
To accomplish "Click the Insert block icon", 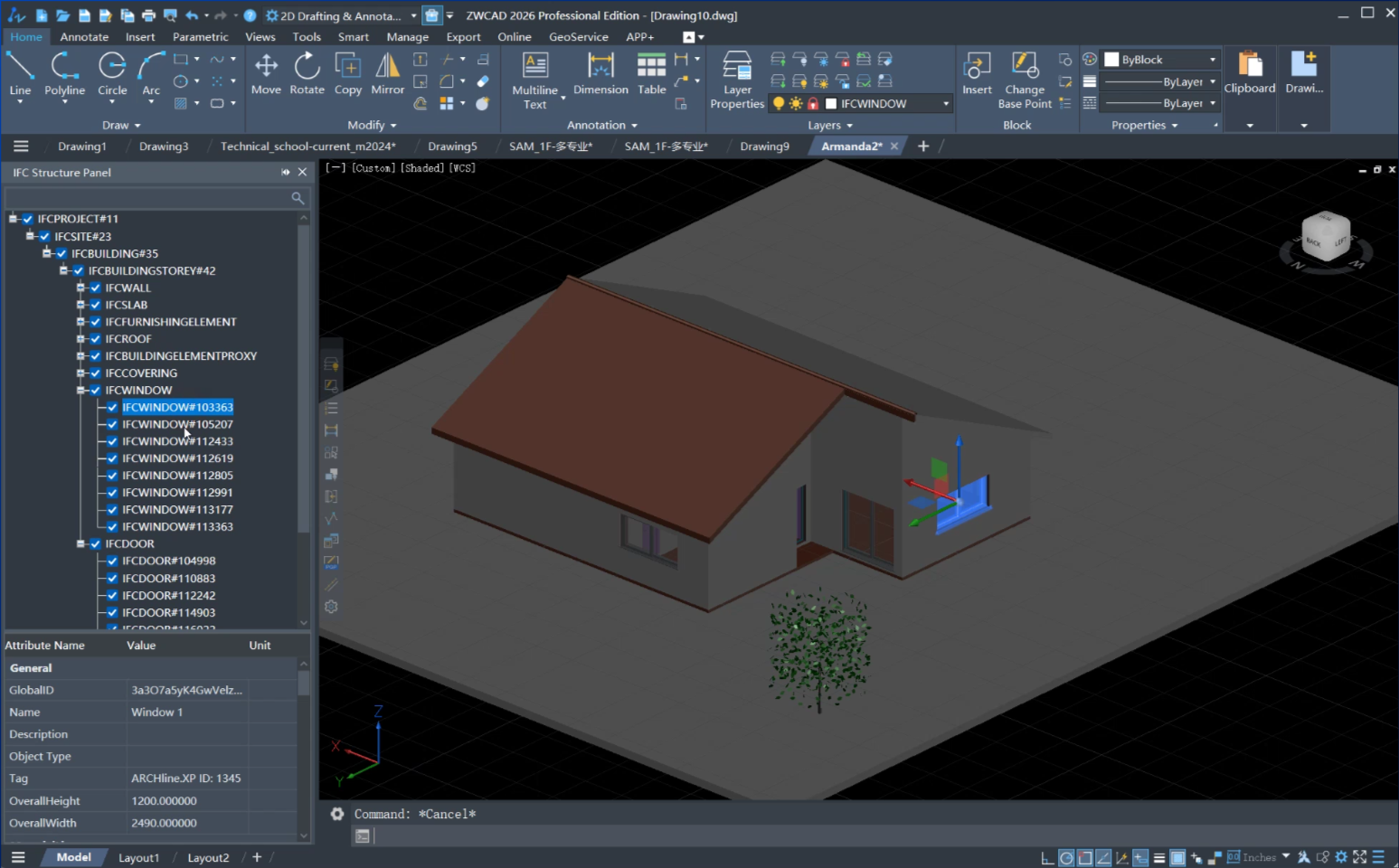I will [977, 72].
